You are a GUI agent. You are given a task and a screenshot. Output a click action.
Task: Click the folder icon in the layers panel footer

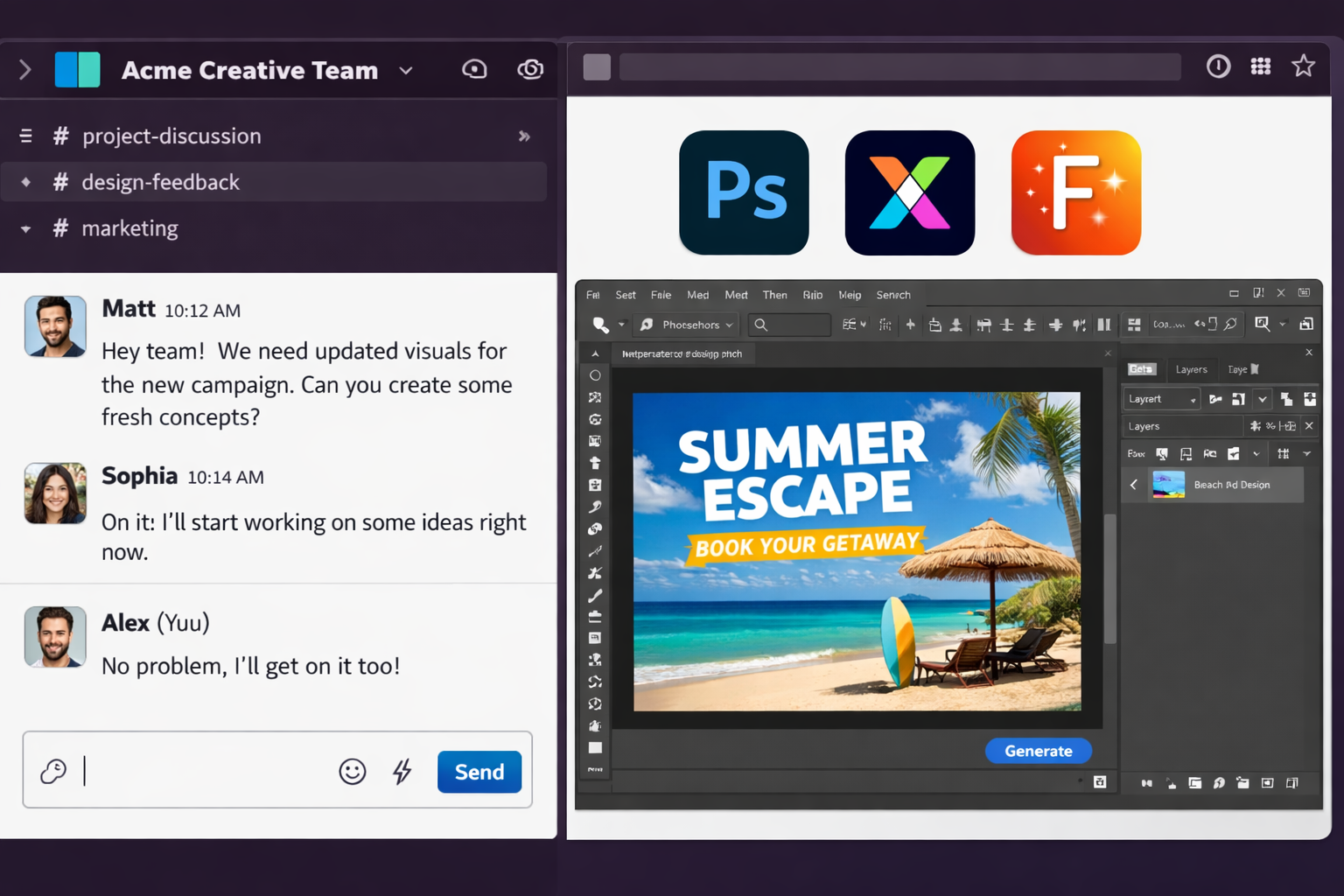pyautogui.click(x=1242, y=783)
